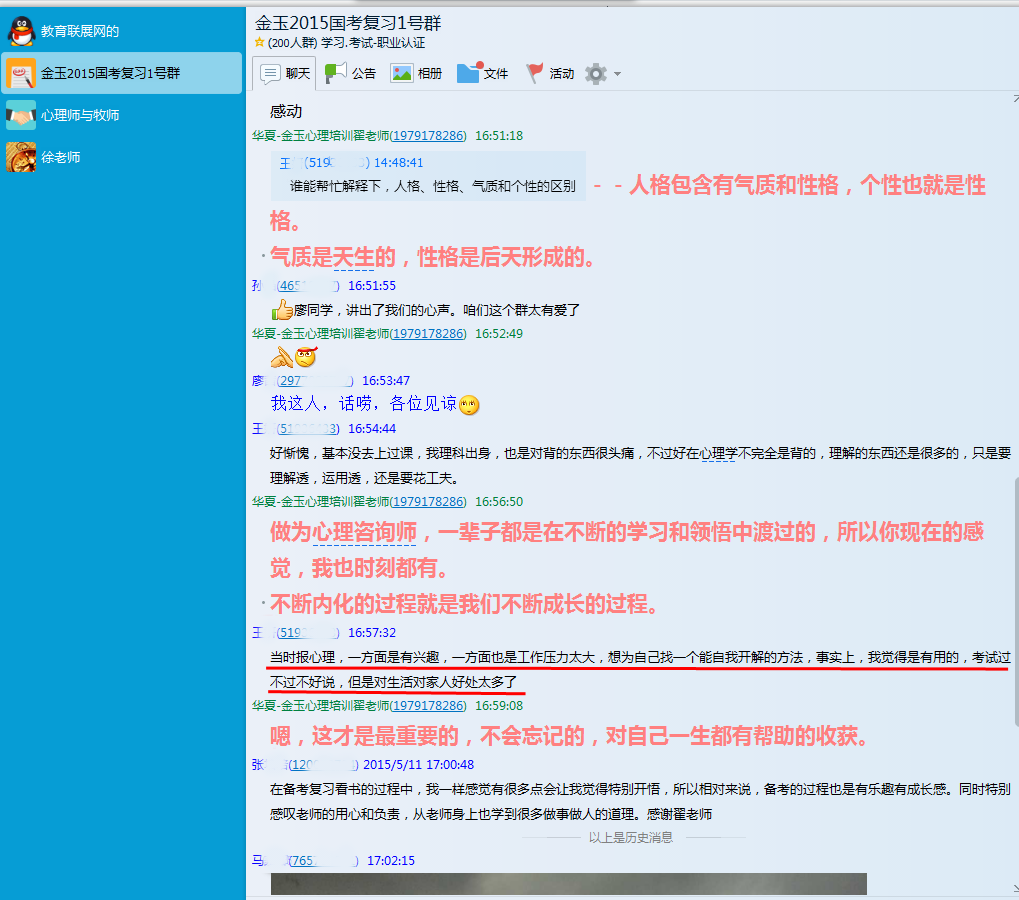Open QQ number link 1979178286 at 16:51:18

(x=427, y=135)
